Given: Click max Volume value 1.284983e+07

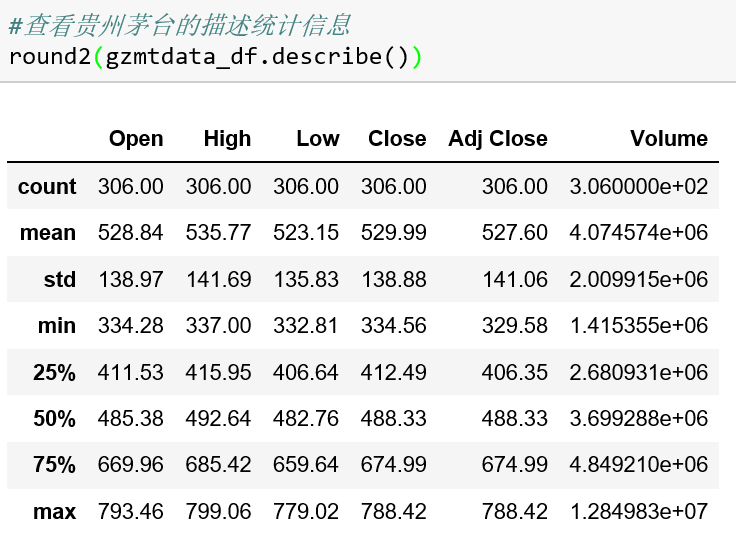Looking at the screenshot, I should (x=639, y=511).
